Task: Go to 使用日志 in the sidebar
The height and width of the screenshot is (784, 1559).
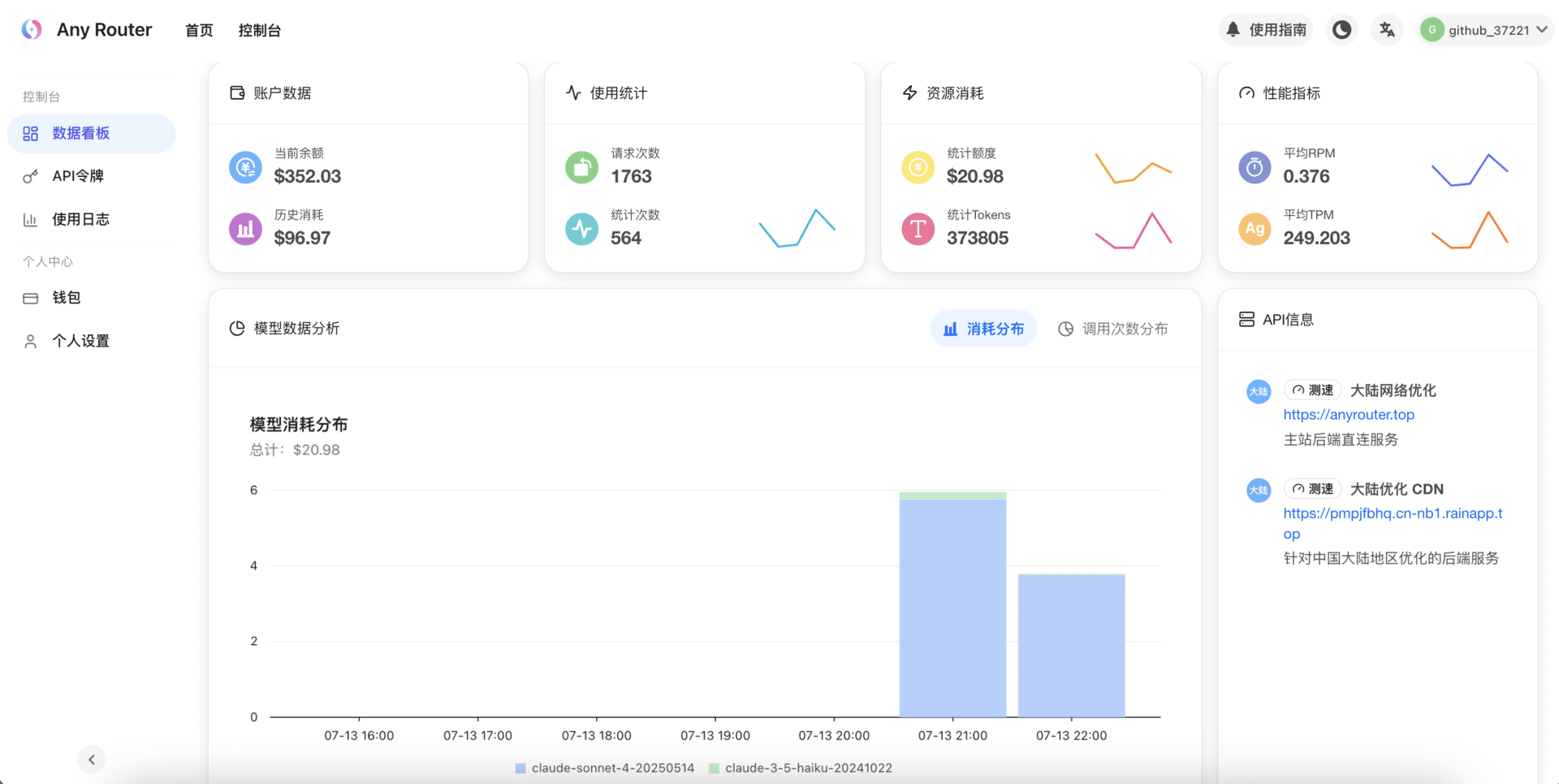Action: 80,219
